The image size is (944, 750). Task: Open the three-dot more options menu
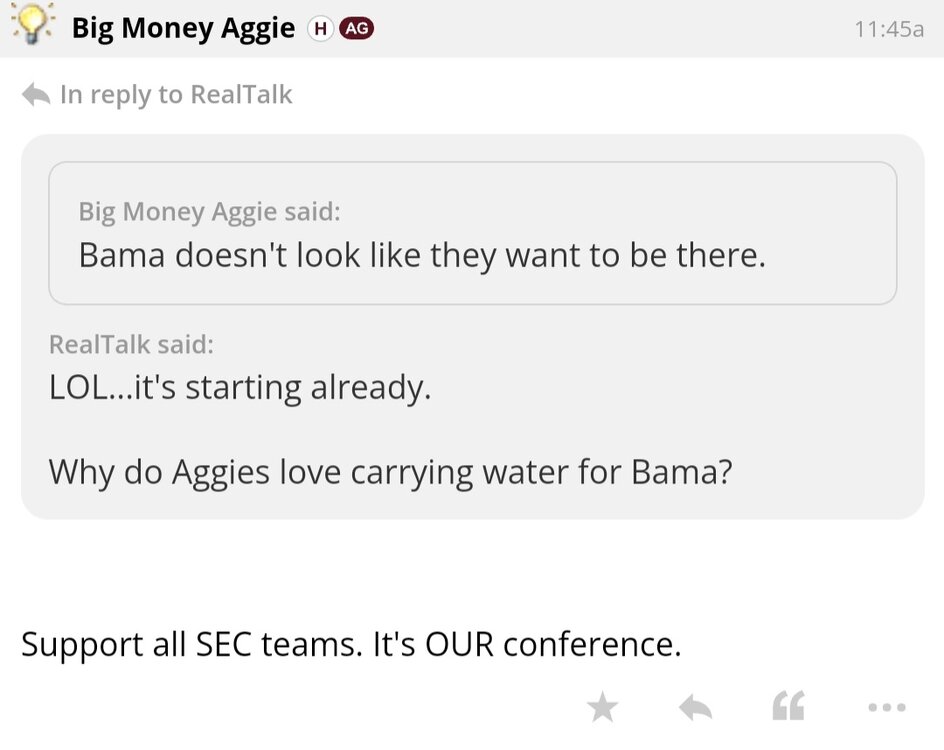point(886,708)
